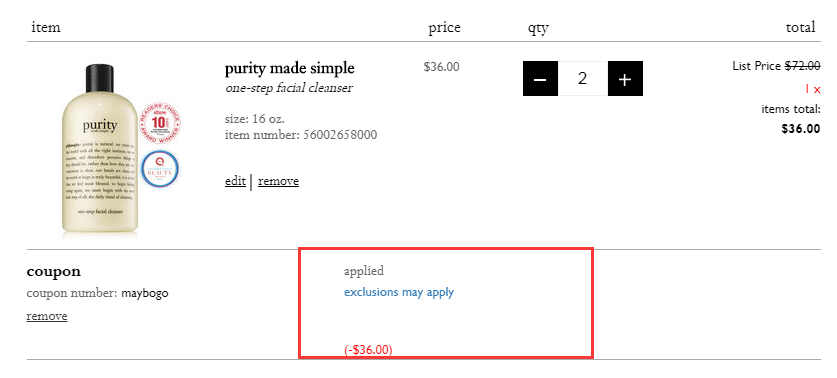The height and width of the screenshot is (378, 837).
Task: Open the exclusions may apply link
Action: pos(399,293)
